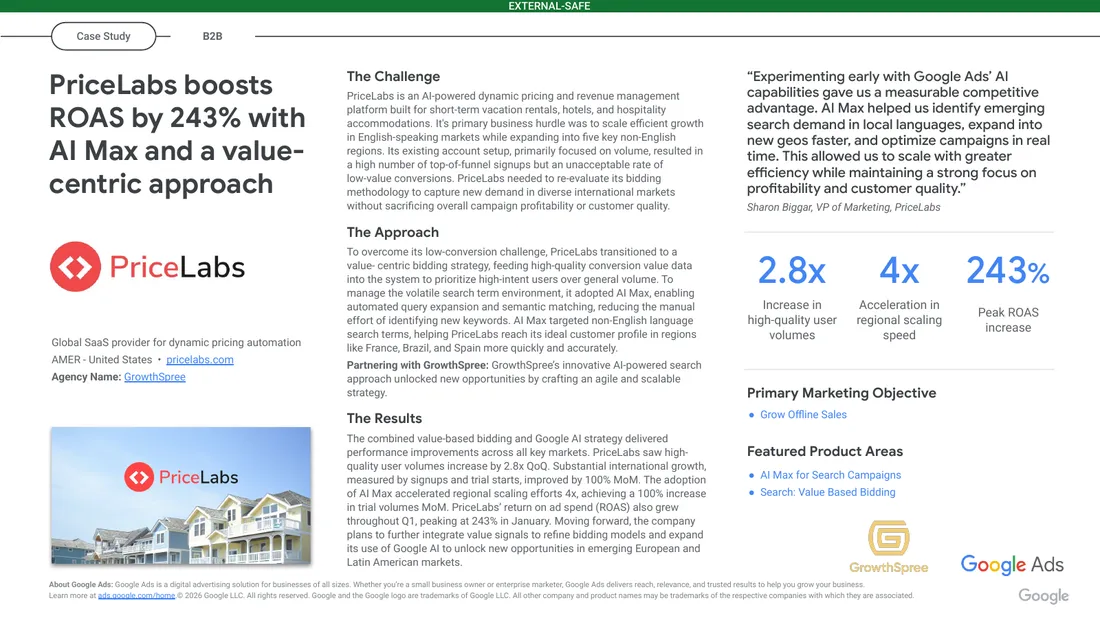1100x618 pixels.
Task: Click the GrowthSpree gold logo
Action: coord(889,546)
